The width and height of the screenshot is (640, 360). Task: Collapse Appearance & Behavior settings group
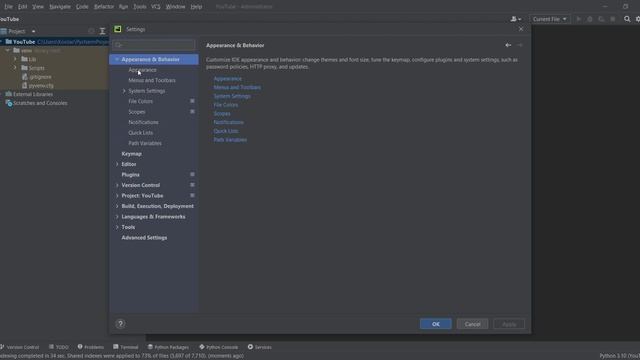point(117,60)
